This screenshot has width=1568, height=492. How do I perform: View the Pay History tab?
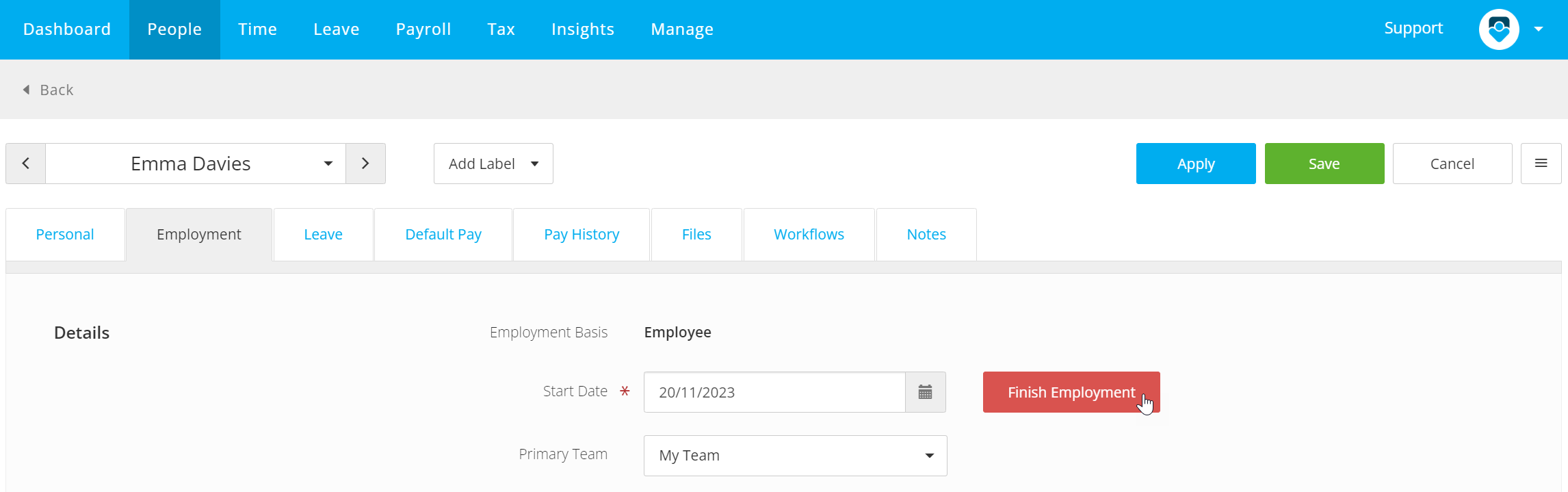[582, 235]
